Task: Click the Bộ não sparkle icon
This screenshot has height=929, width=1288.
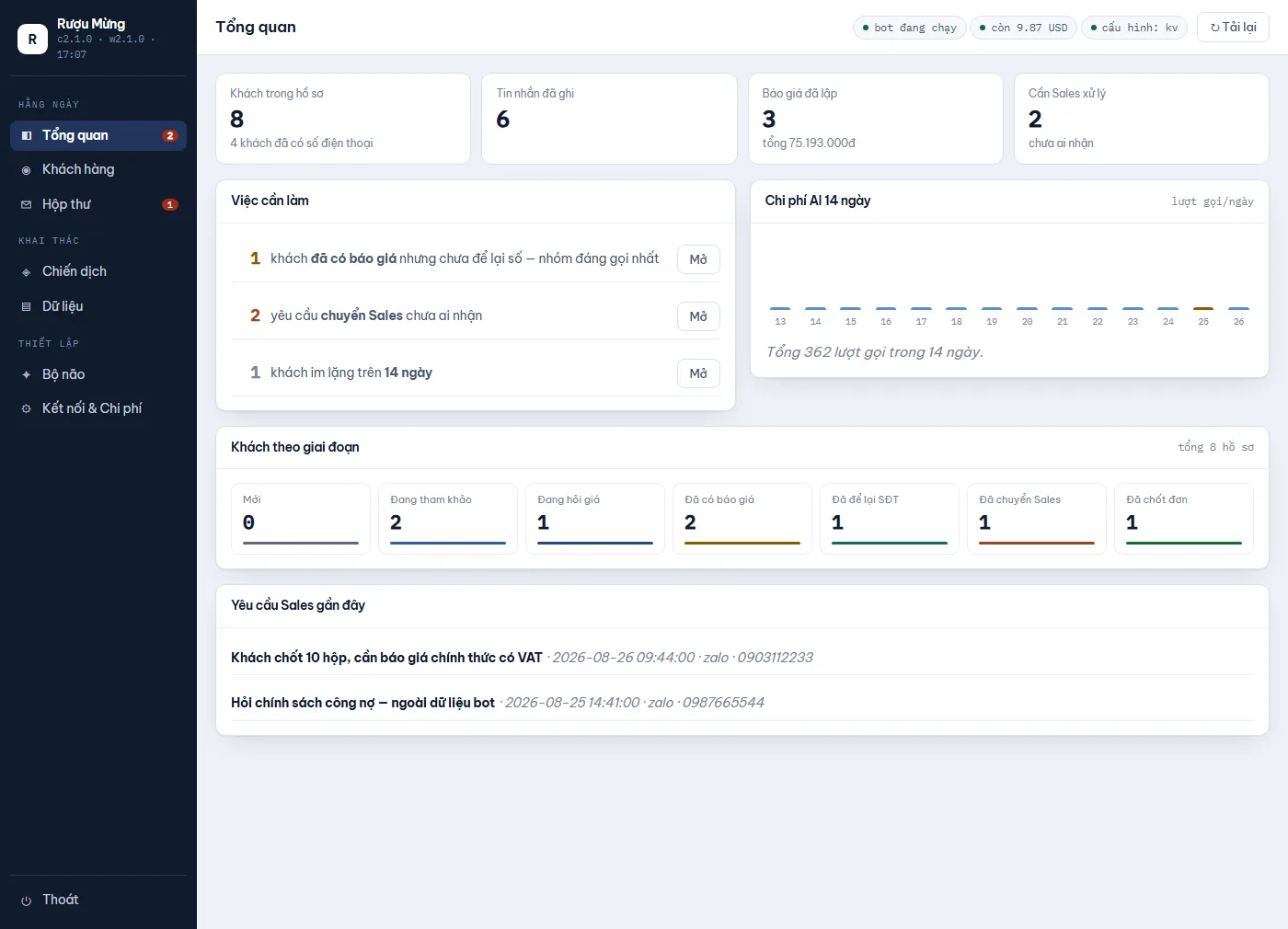Action: click(x=27, y=374)
